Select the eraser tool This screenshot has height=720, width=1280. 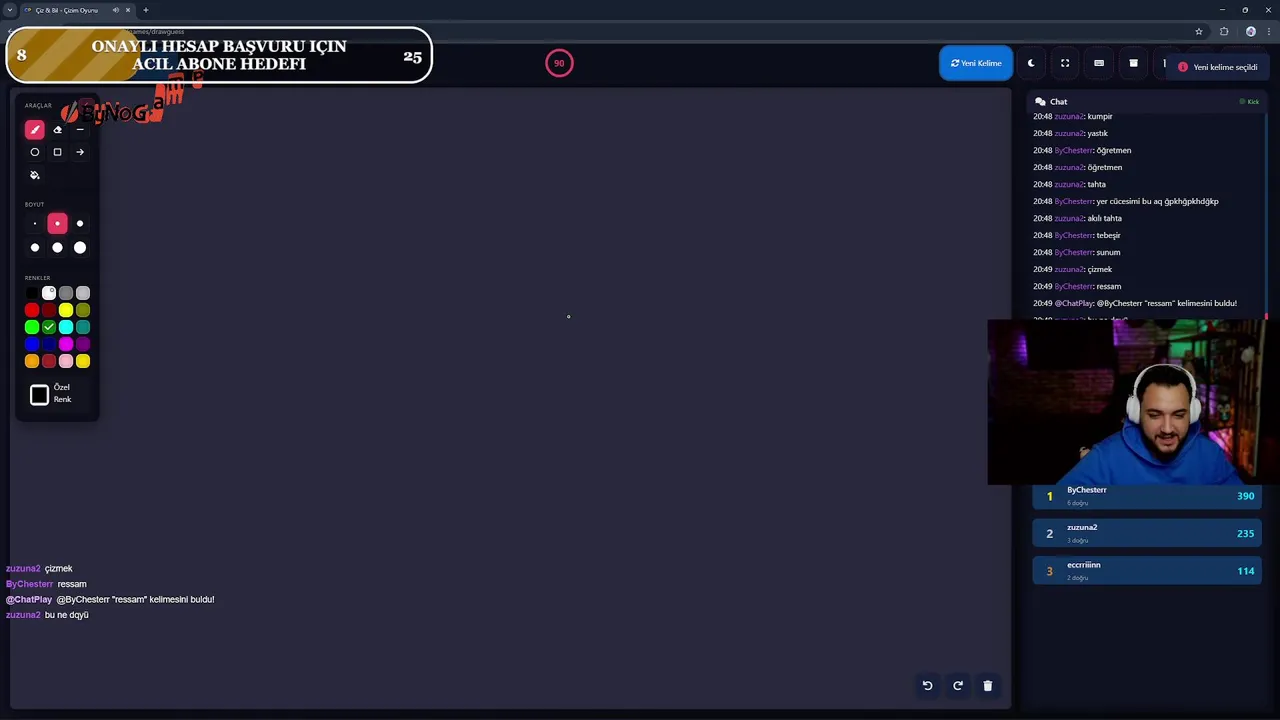coord(57,129)
